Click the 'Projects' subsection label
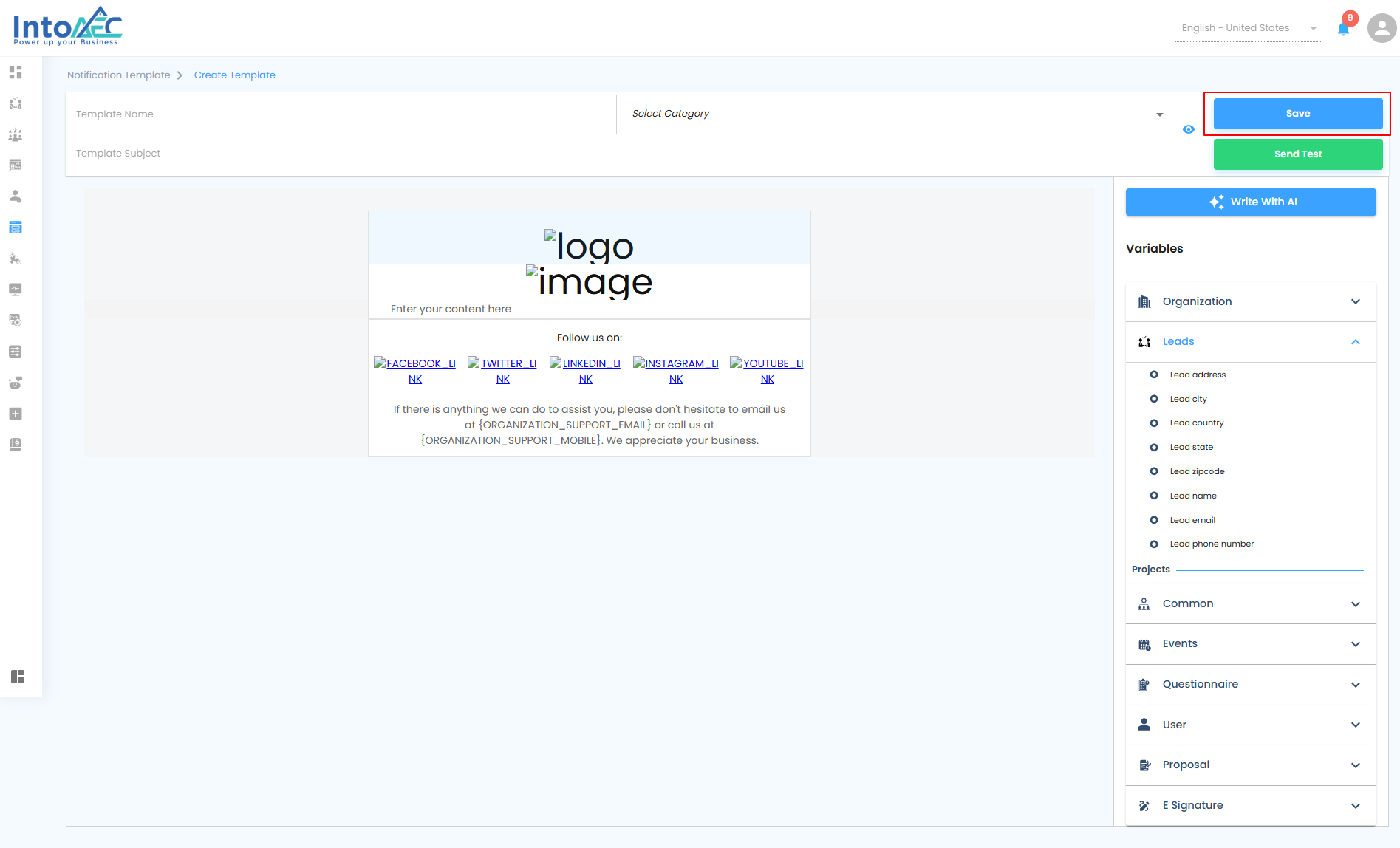Image resolution: width=1400 pixels, height=848 pixels. (x=1150, y=570)
